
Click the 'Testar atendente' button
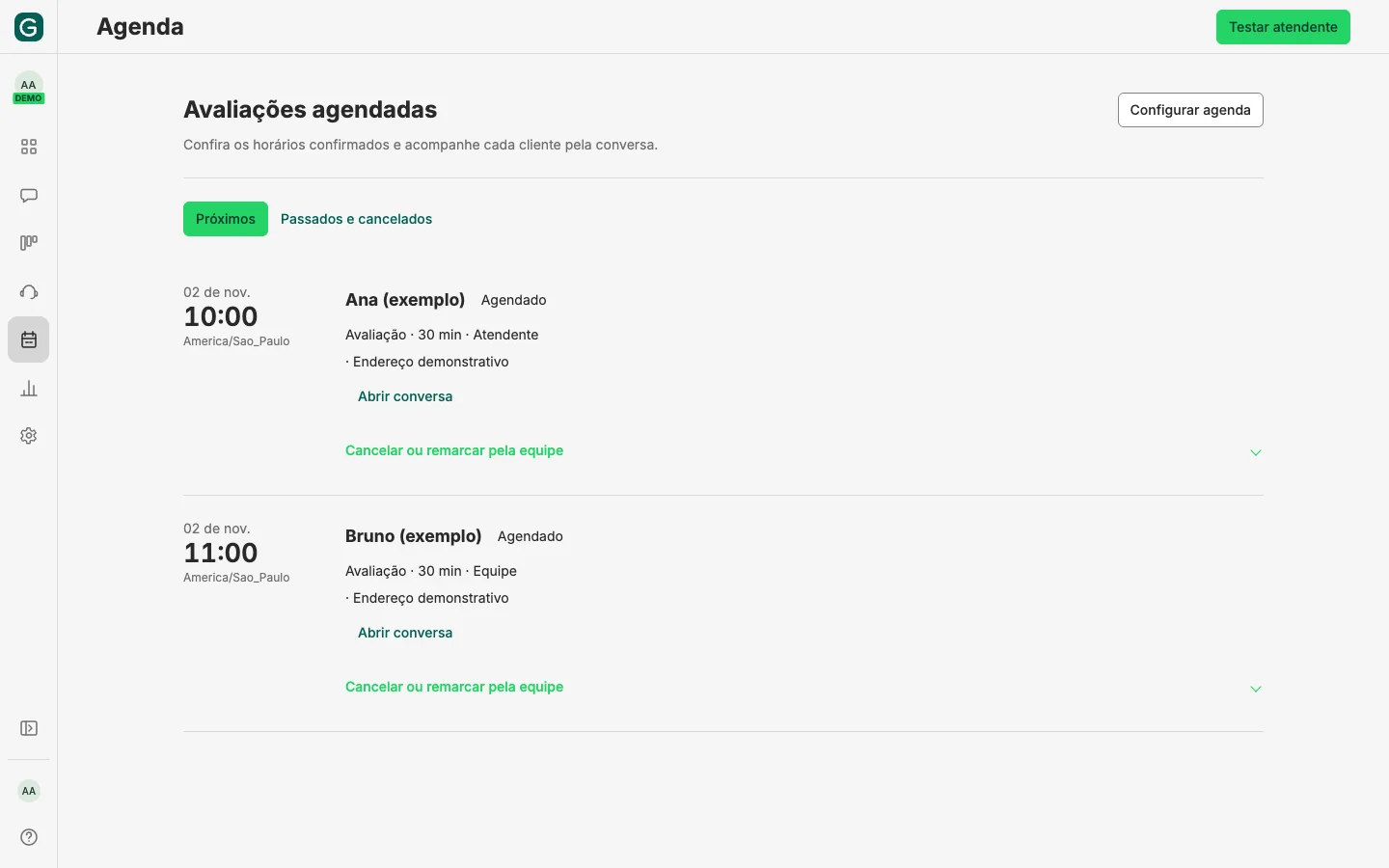1283,27
